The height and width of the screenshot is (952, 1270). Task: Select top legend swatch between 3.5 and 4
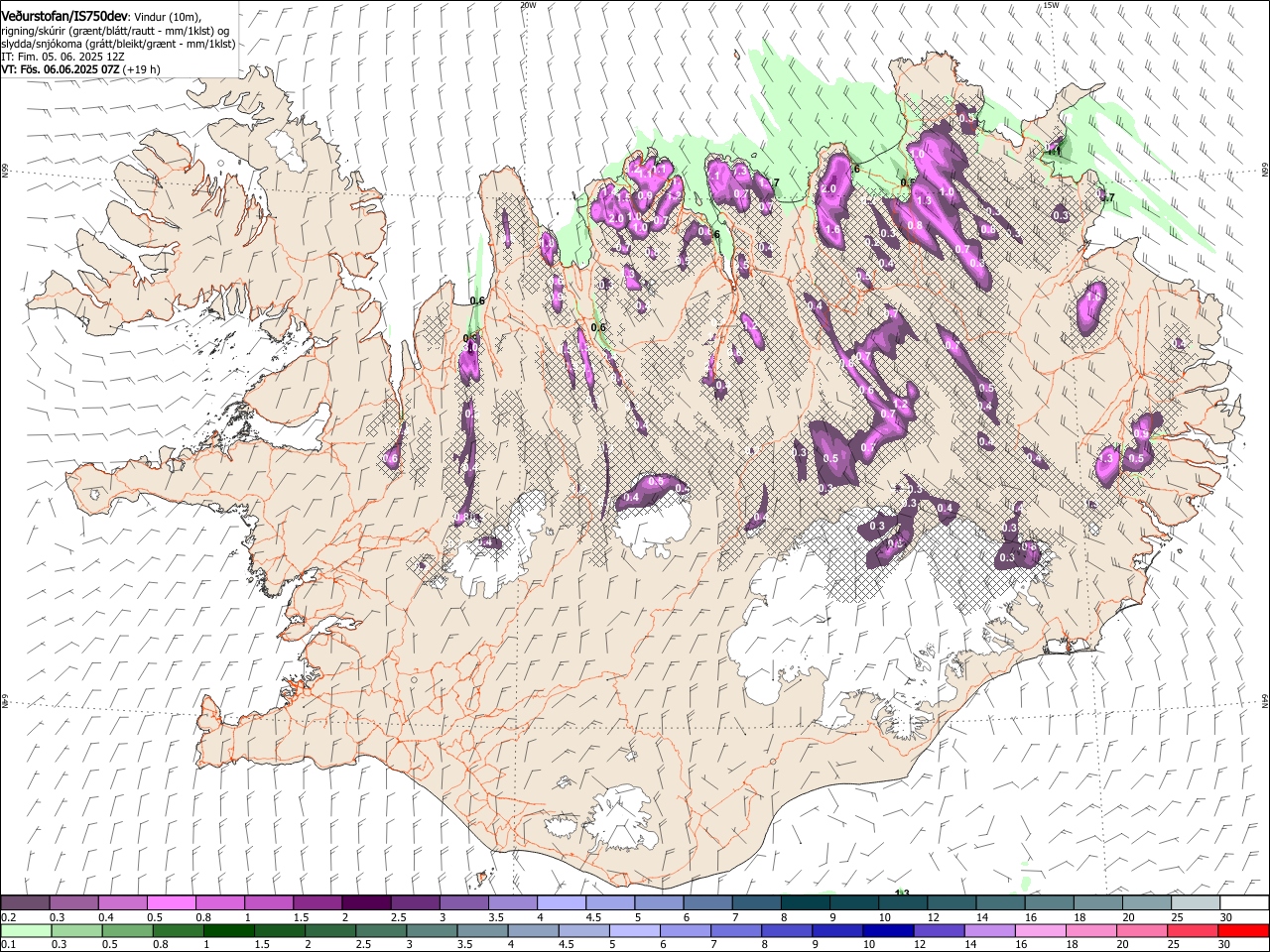coord(512,903)
